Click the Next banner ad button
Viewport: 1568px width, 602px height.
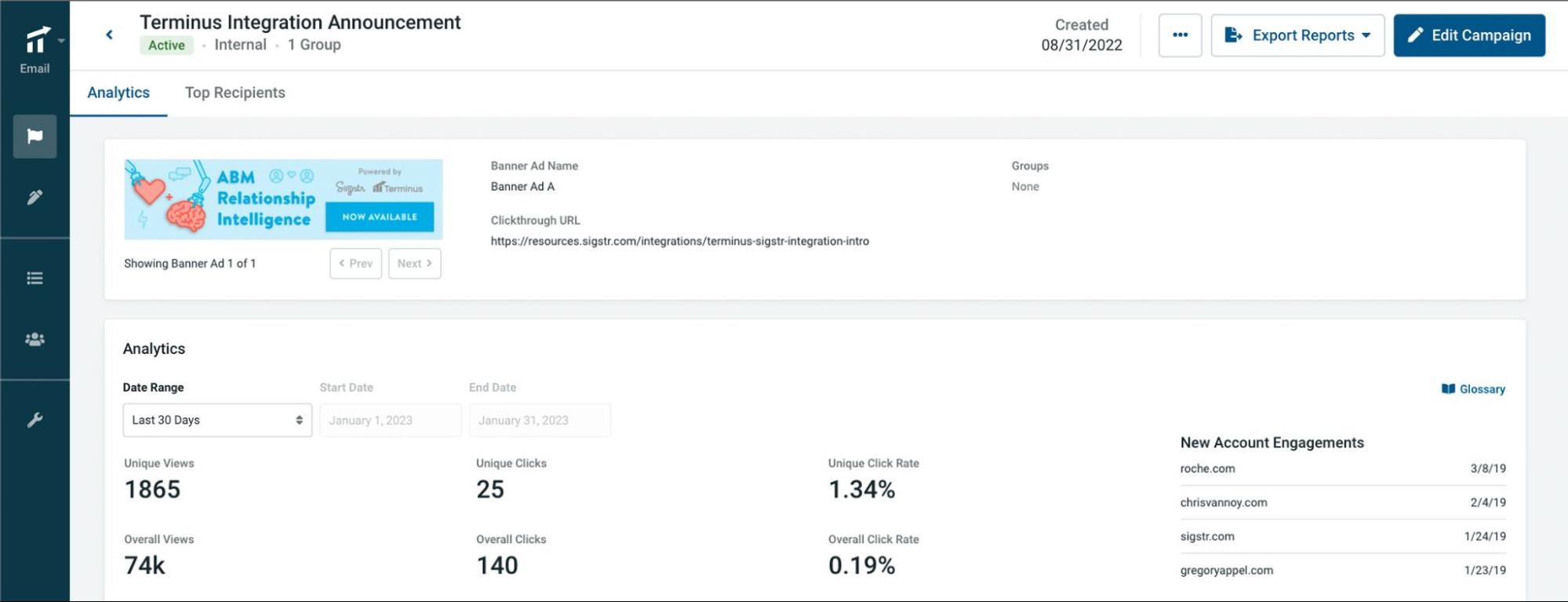(x=414, y=264)
